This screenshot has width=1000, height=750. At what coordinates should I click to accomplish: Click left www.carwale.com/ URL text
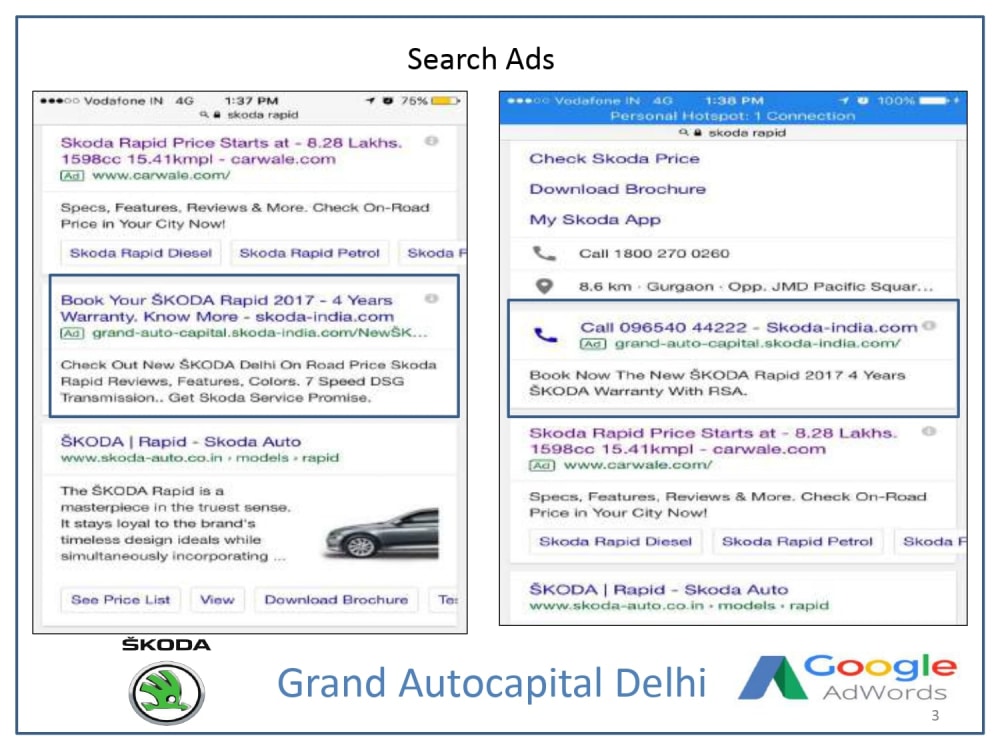(x=161, y=176)
